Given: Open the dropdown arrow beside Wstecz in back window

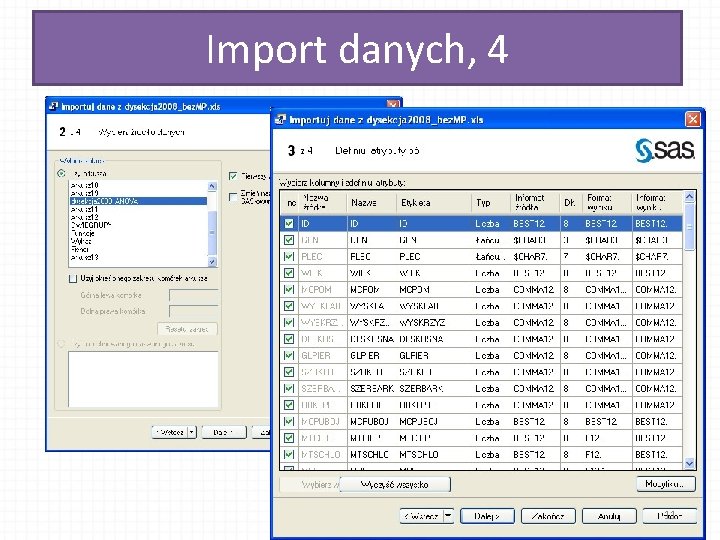Looking at the screenshot, I should coord(192,432).
